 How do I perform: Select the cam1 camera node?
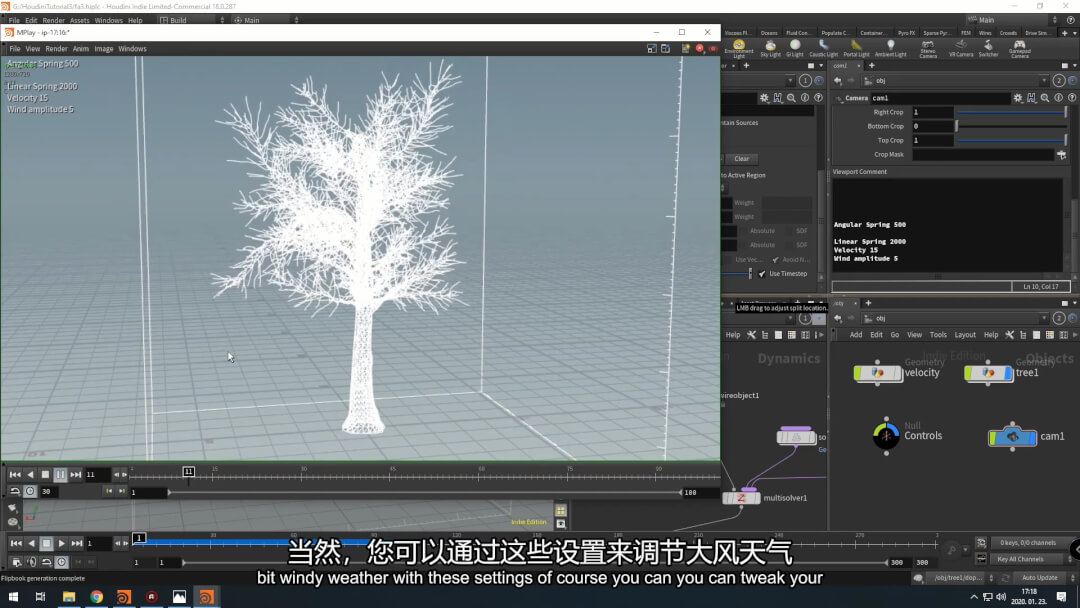1012,437
